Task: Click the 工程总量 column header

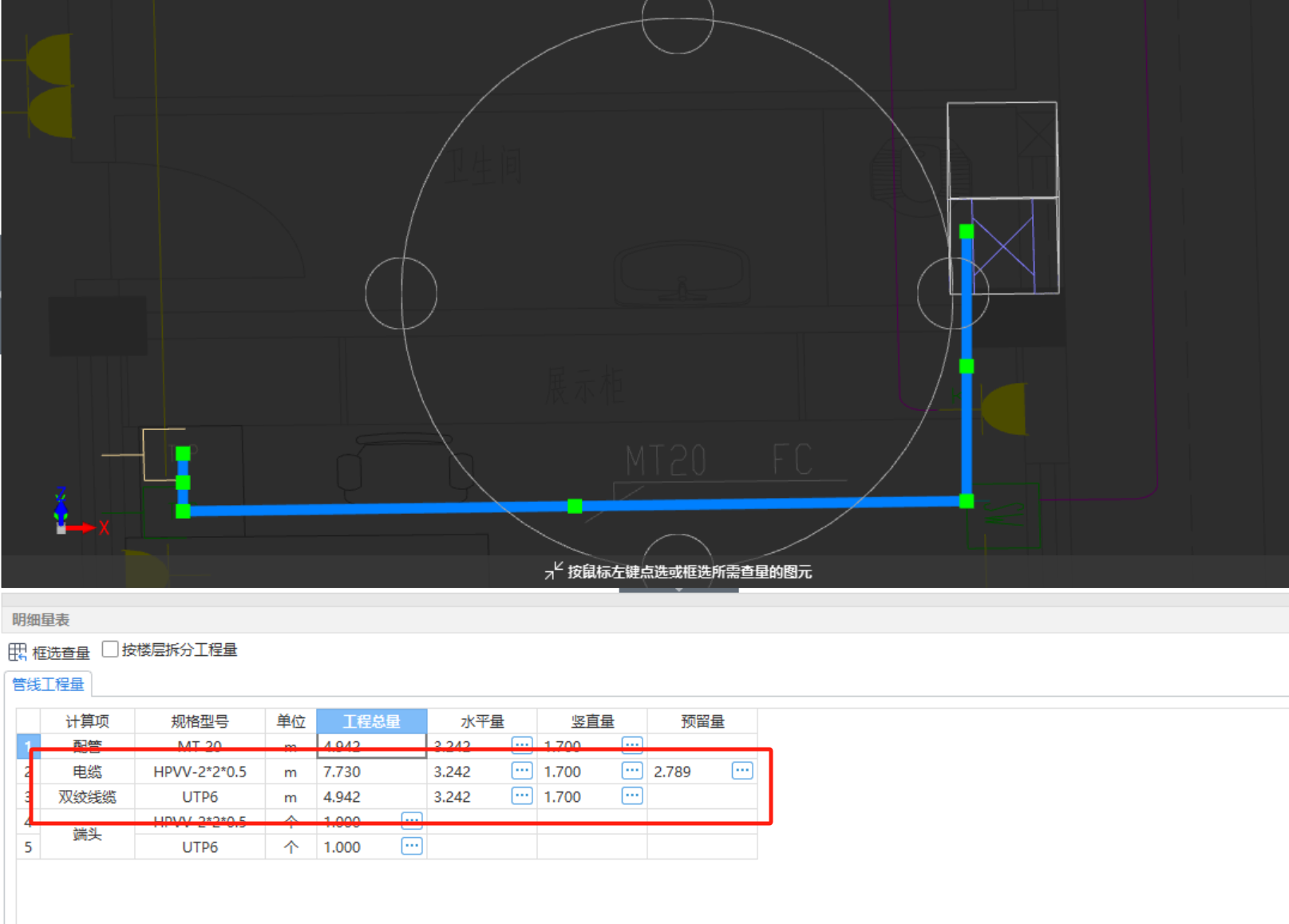Action: pos(372,721)
